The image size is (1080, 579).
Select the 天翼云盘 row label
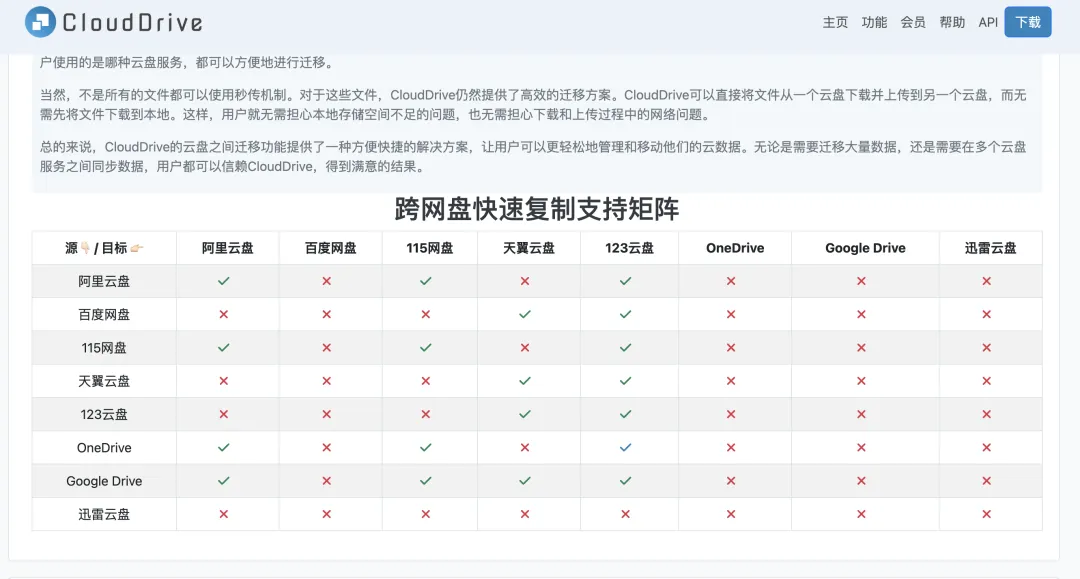104,381
